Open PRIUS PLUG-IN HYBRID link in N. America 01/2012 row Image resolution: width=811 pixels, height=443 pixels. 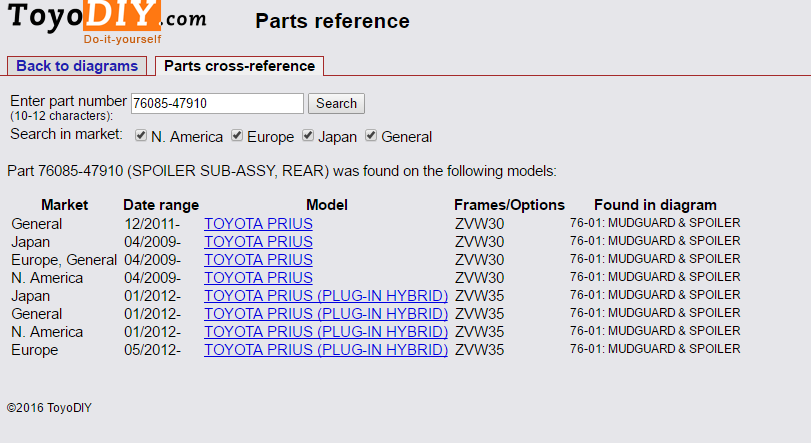click(x=326, y=332)
